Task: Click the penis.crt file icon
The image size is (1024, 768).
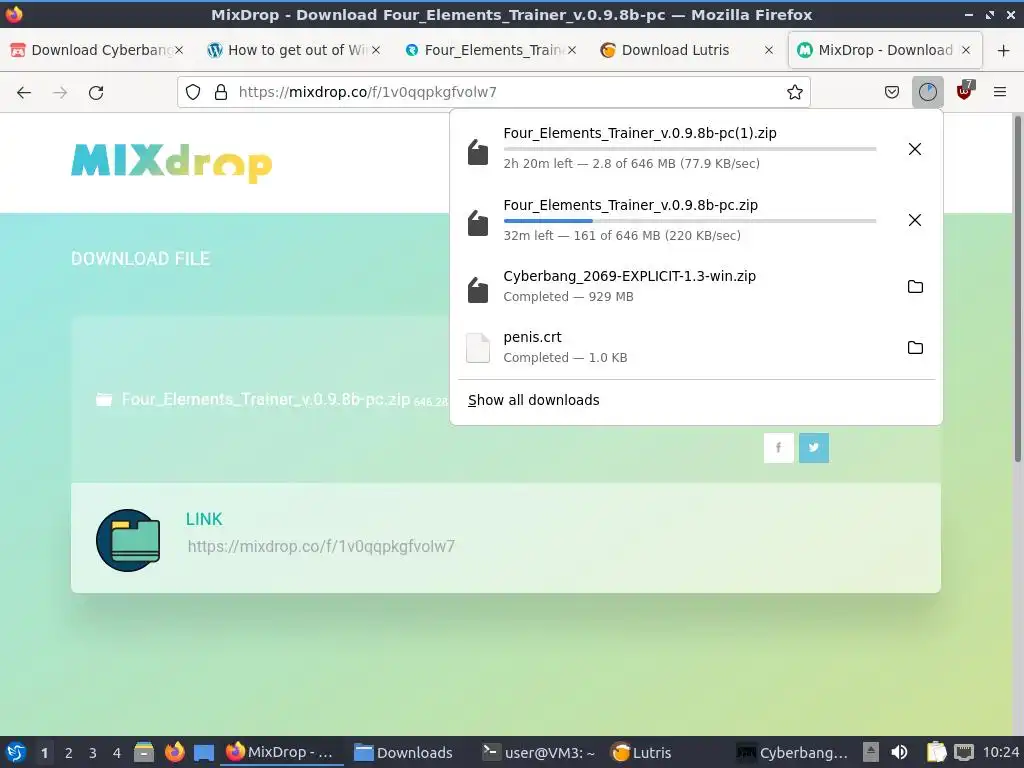Action: coord(477,347)
